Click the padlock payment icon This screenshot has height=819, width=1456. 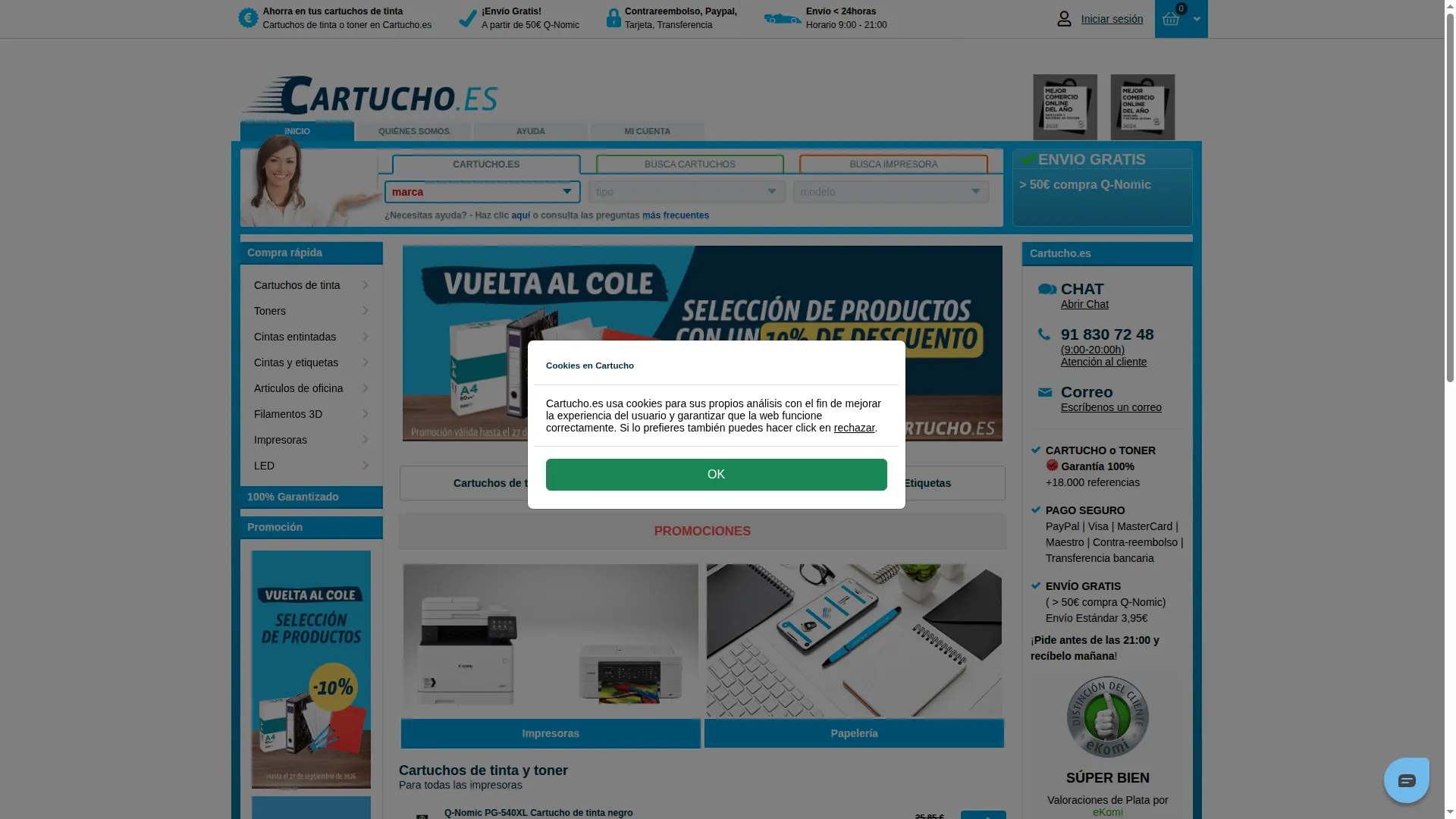point(613,18)
